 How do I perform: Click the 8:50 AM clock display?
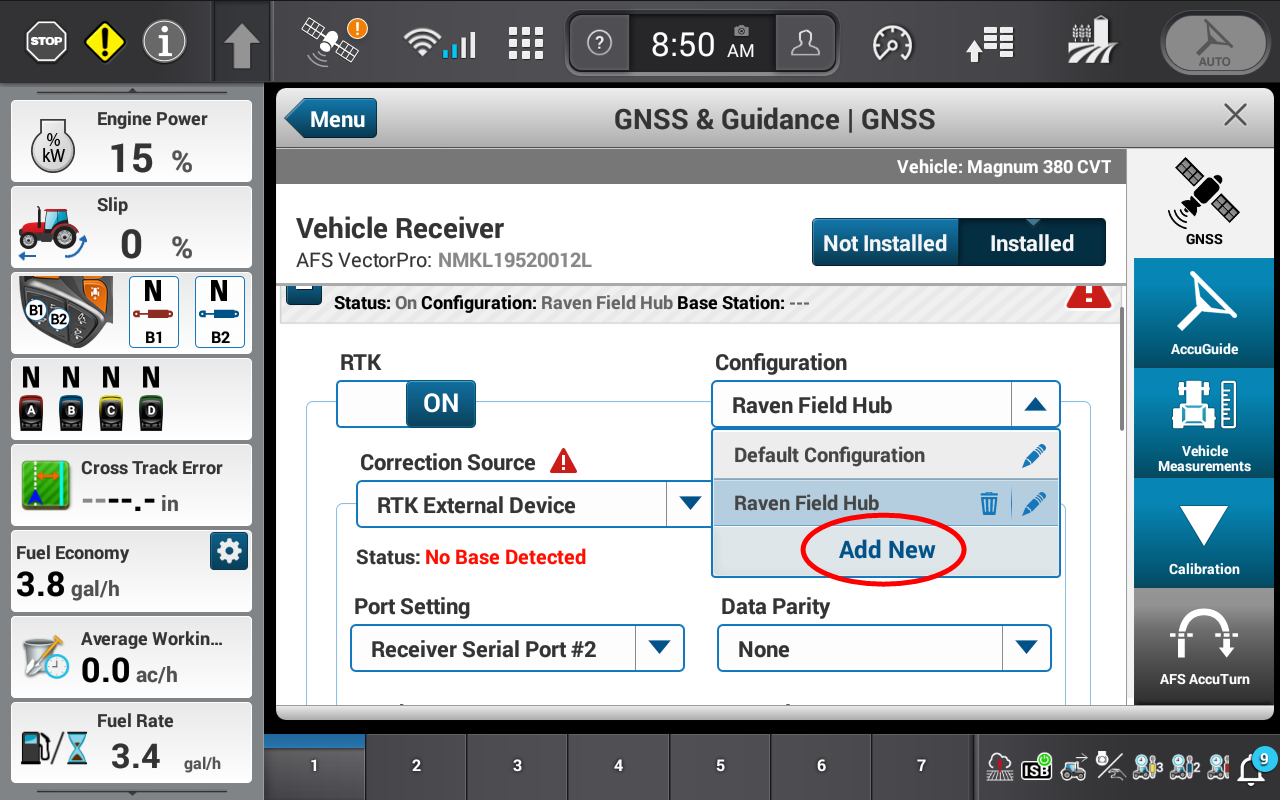point(702,44)
